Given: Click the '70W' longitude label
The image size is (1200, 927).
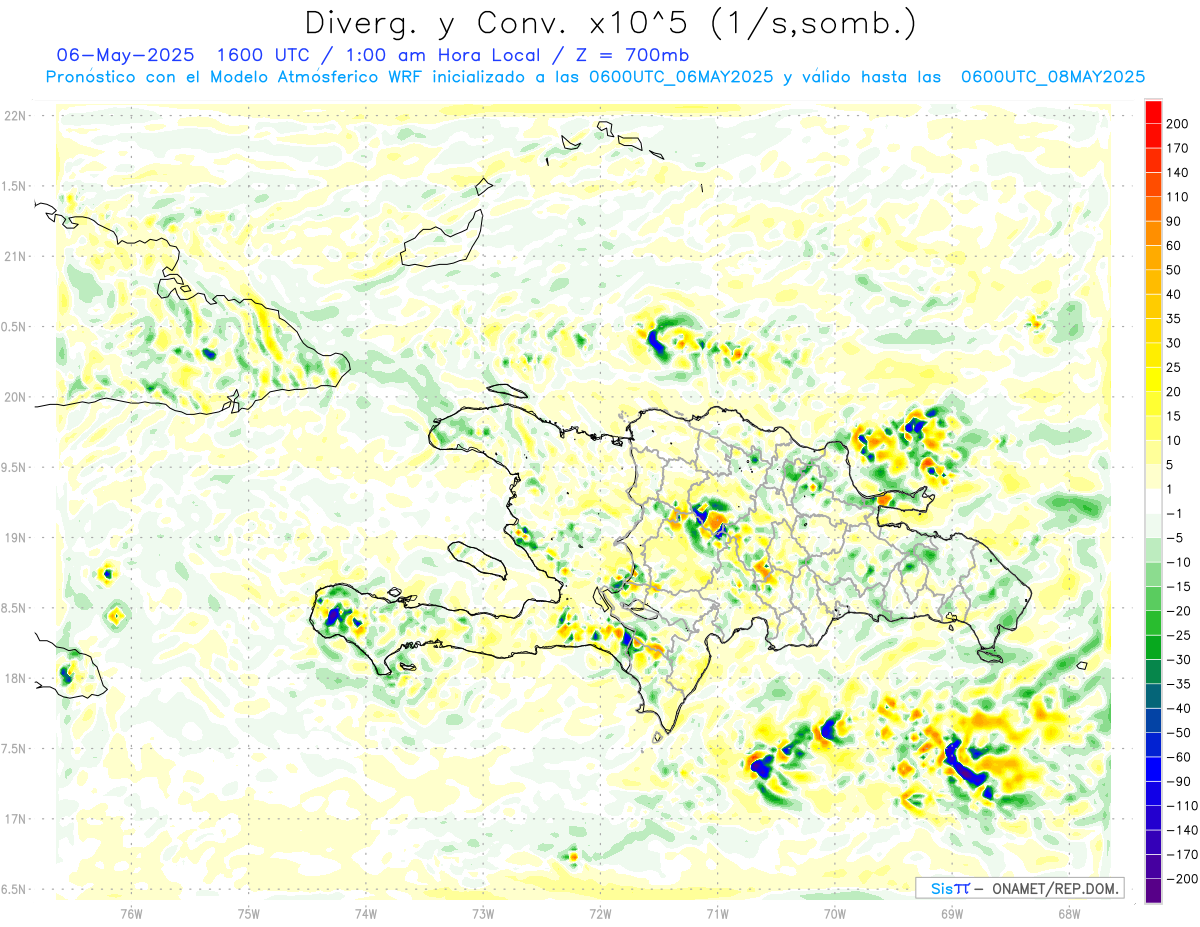Looking at the screenshot, I should pyautogui.click(x=835, y=913).
